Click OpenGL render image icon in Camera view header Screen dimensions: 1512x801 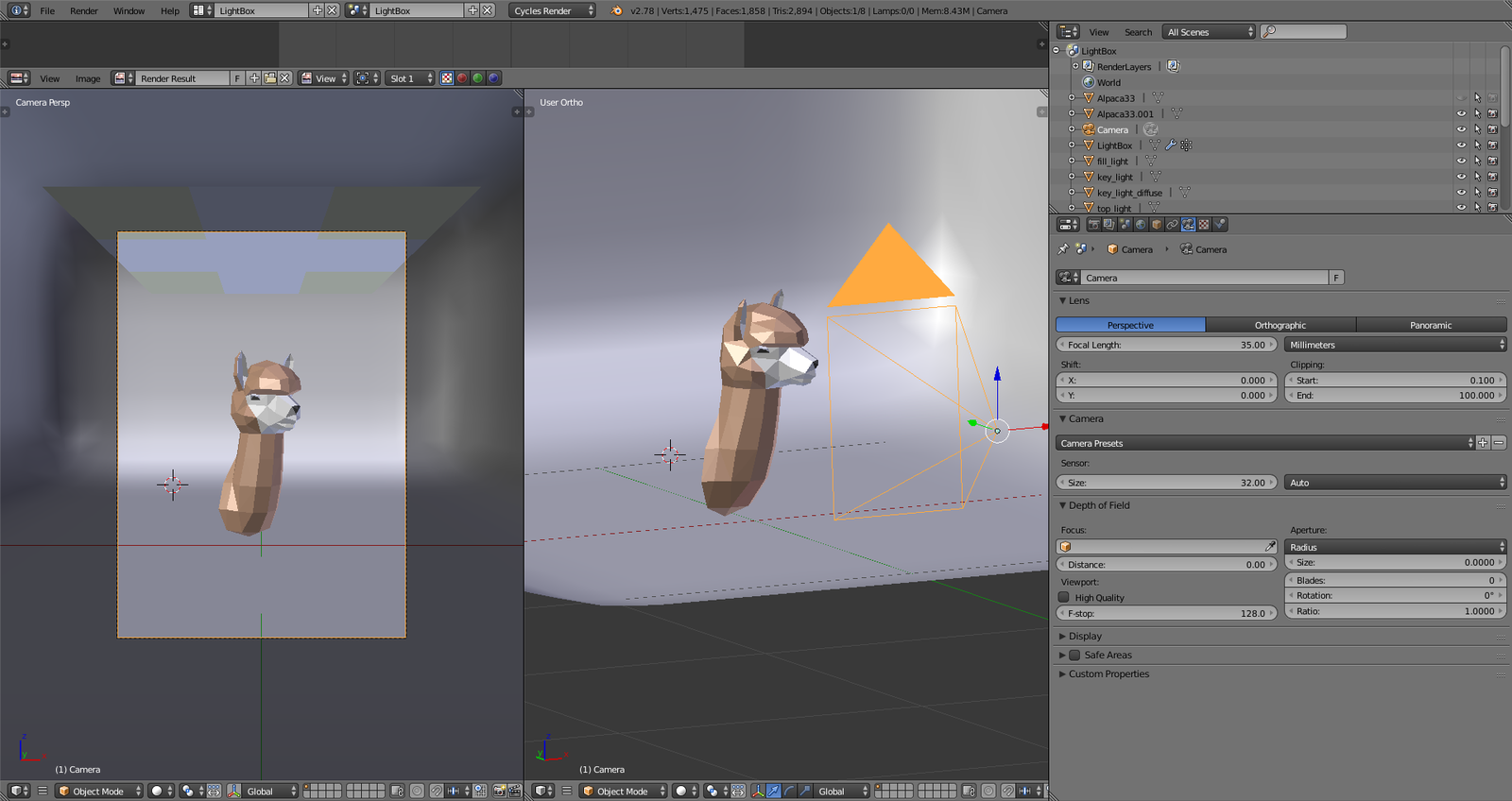click(499, 791)
